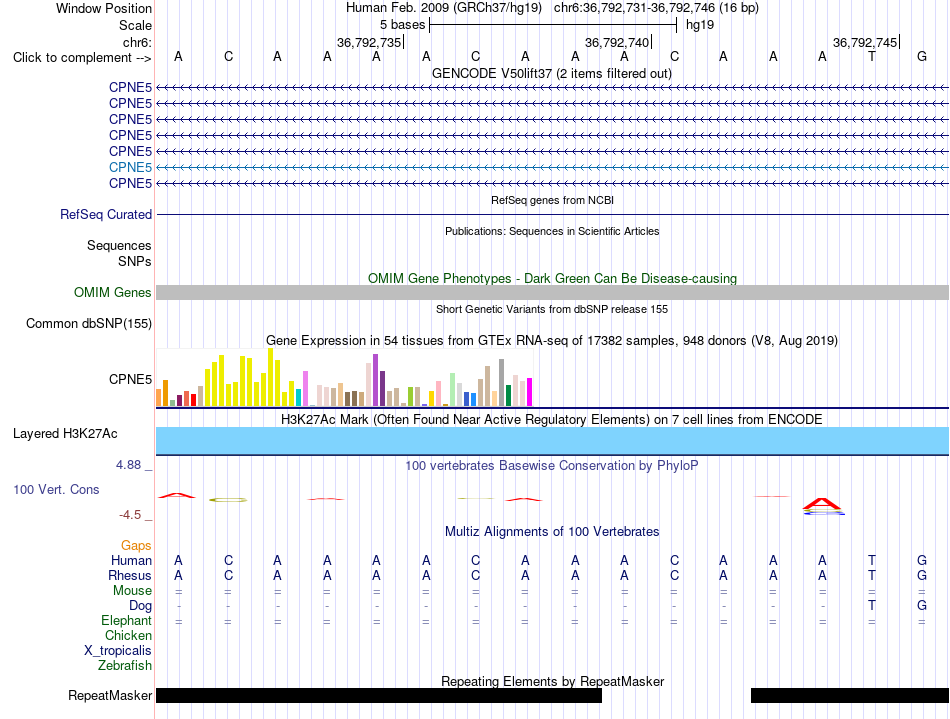Image resolution: width=950 pixels, height=719 pixels.
Task: Open the 100 Vert. Cons track label
Action: [56, 489]
